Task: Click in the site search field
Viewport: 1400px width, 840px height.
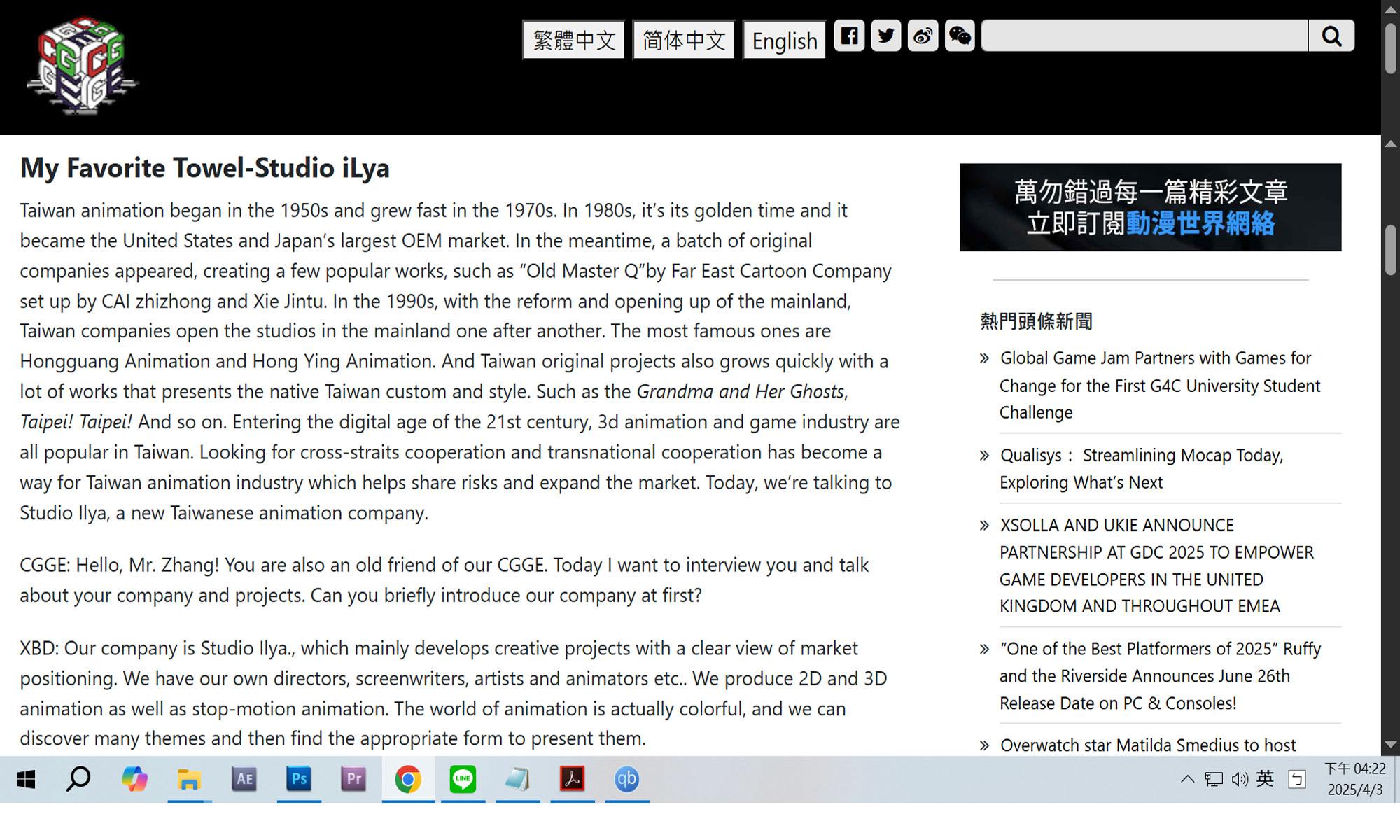Action: (1144, 36)
